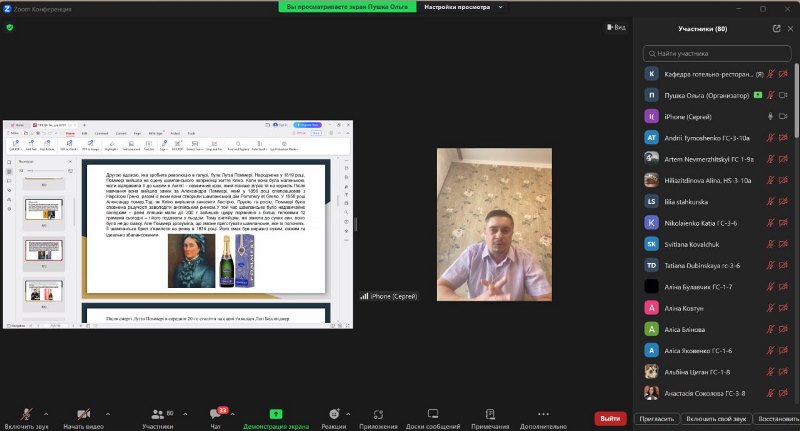
Task: Click green encryption shield icon
Action: click(10, 28)
